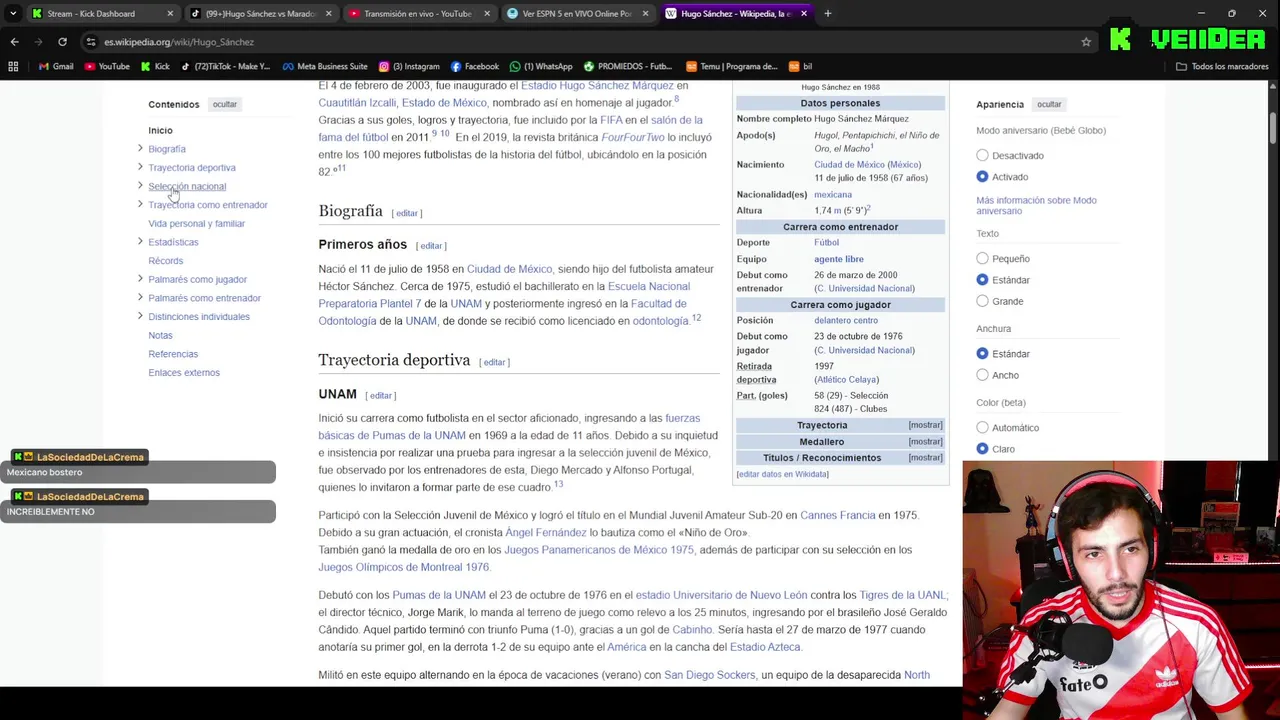Open the YouTube bookmark
Image resolution: width=1280 pixels, height=720 pixels.
click(x=107, y=67)
